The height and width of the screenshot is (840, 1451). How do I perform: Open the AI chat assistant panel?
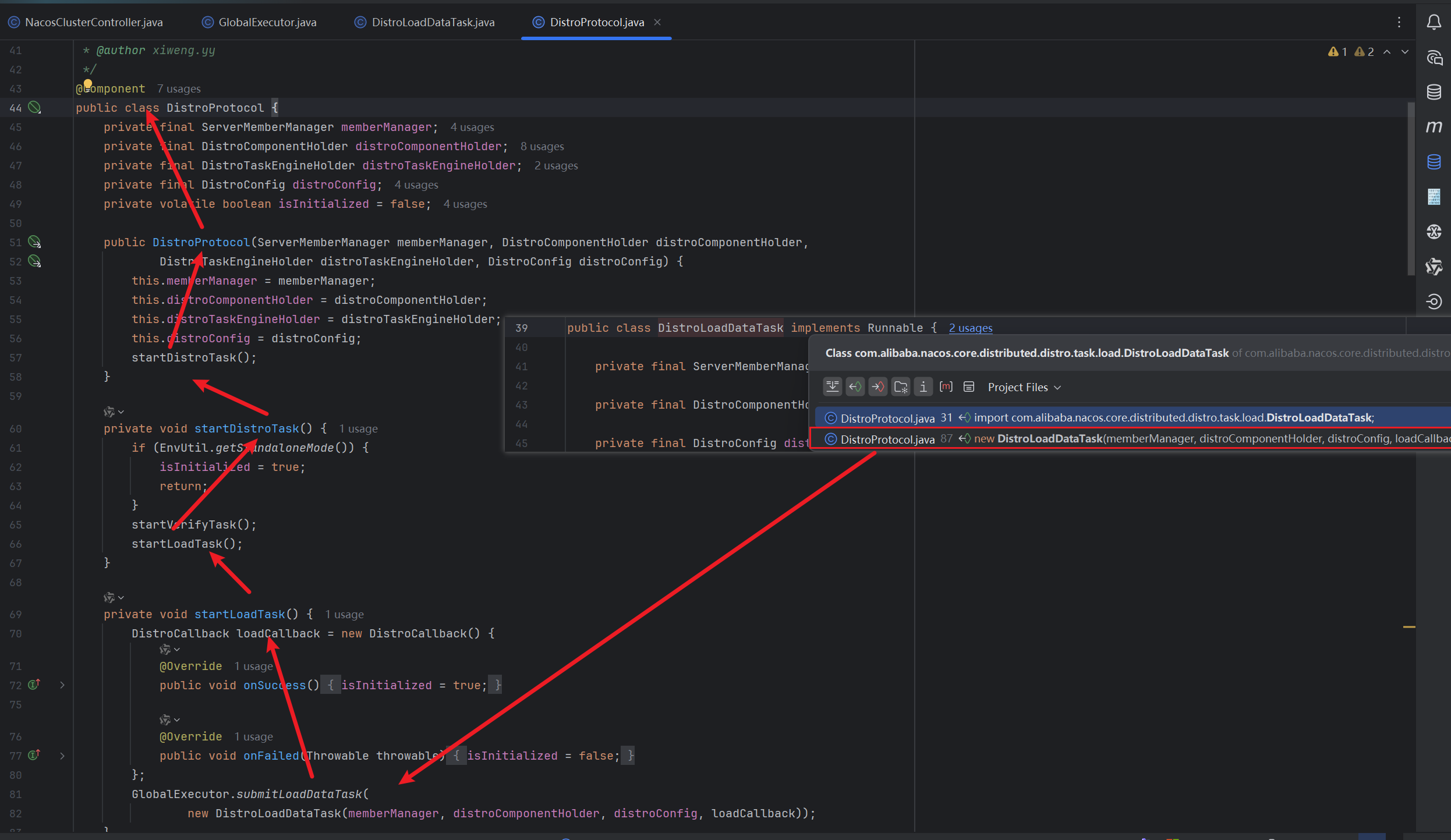1434,58
